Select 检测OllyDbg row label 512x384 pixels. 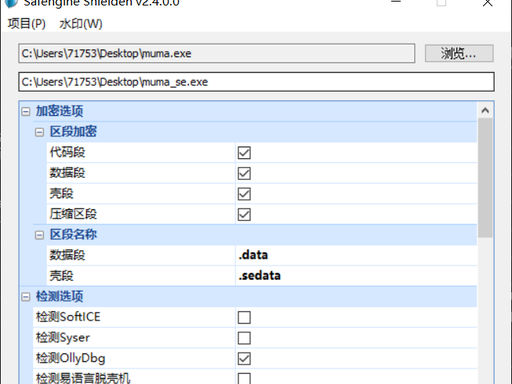[x=71, y=358]
